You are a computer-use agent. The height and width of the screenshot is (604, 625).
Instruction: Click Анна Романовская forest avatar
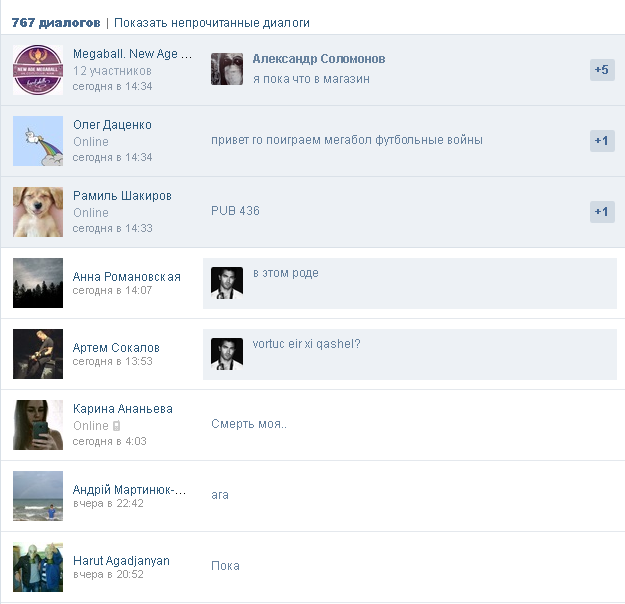pyautogui.click(x=38, y=283)
